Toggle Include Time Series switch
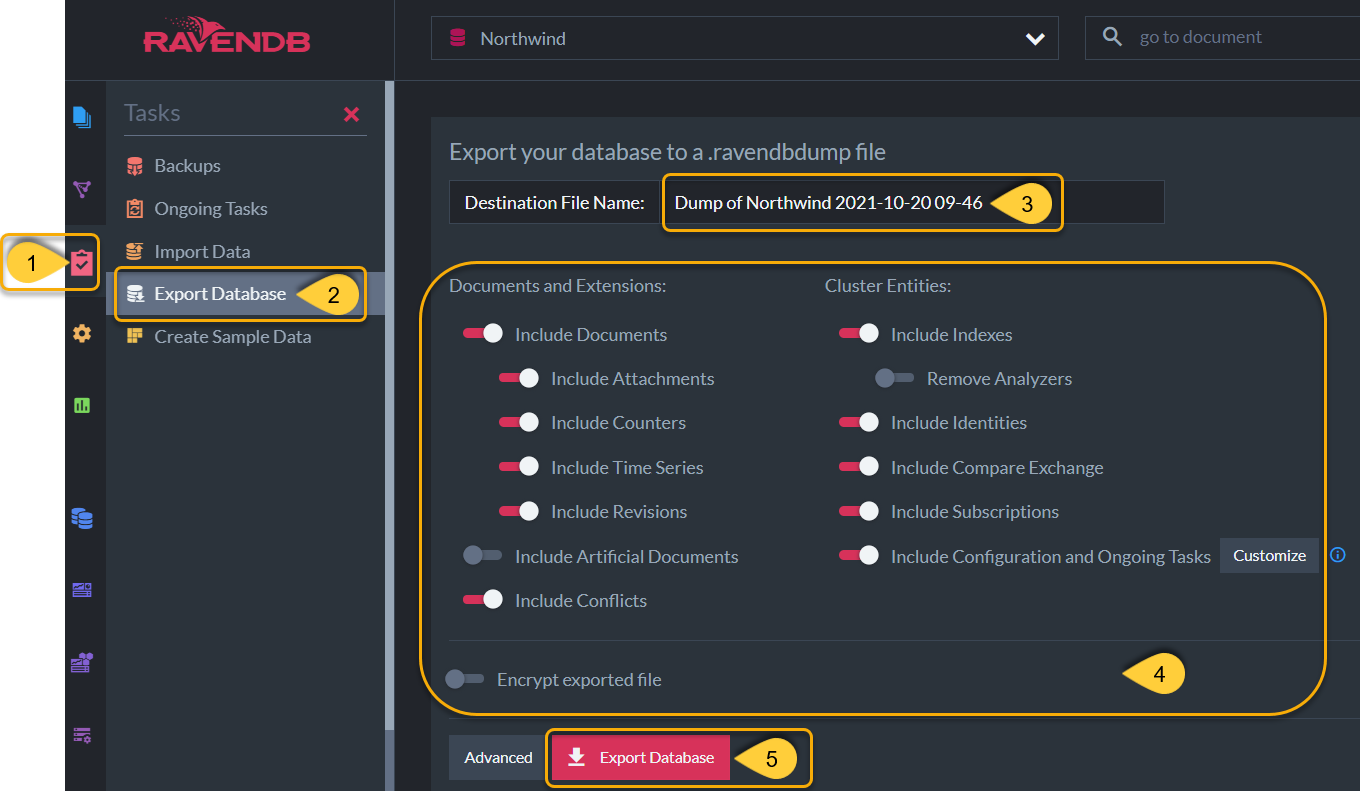Viewport: 1360px width, 791px height. coord(518,467)
